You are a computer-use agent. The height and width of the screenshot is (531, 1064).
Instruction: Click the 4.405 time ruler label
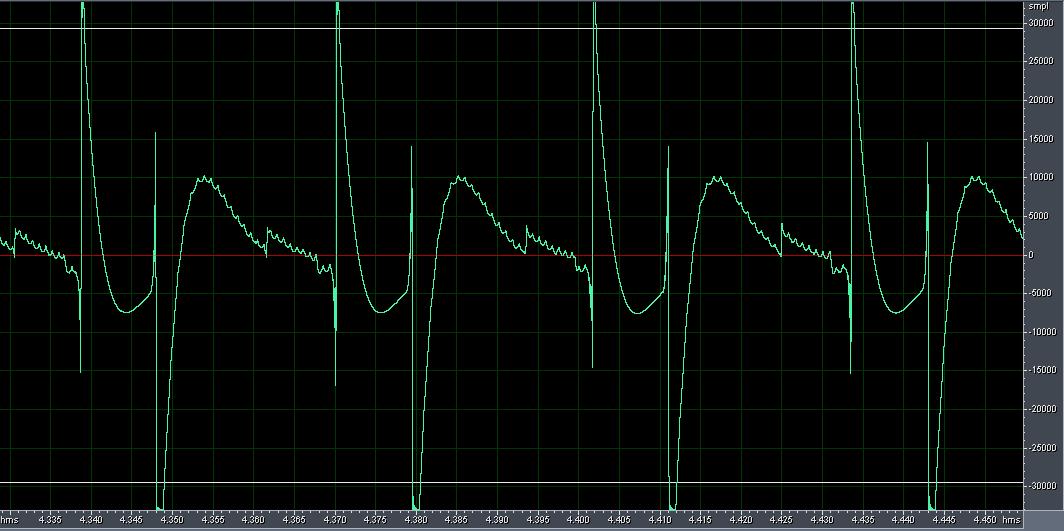[620, 520]
